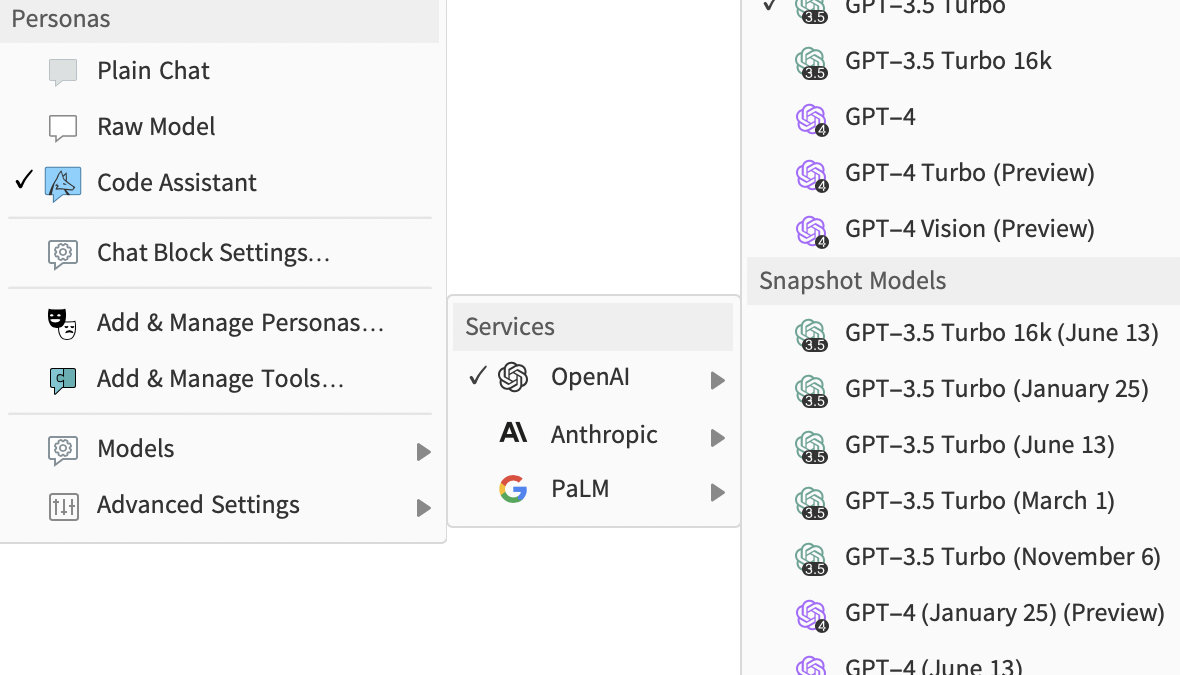This screenshot has height=675, width=1180.
Task: Click the GPT-3.5 Turbo (March 1) icon
Action: pyautogui.click(x=811, y=503)
